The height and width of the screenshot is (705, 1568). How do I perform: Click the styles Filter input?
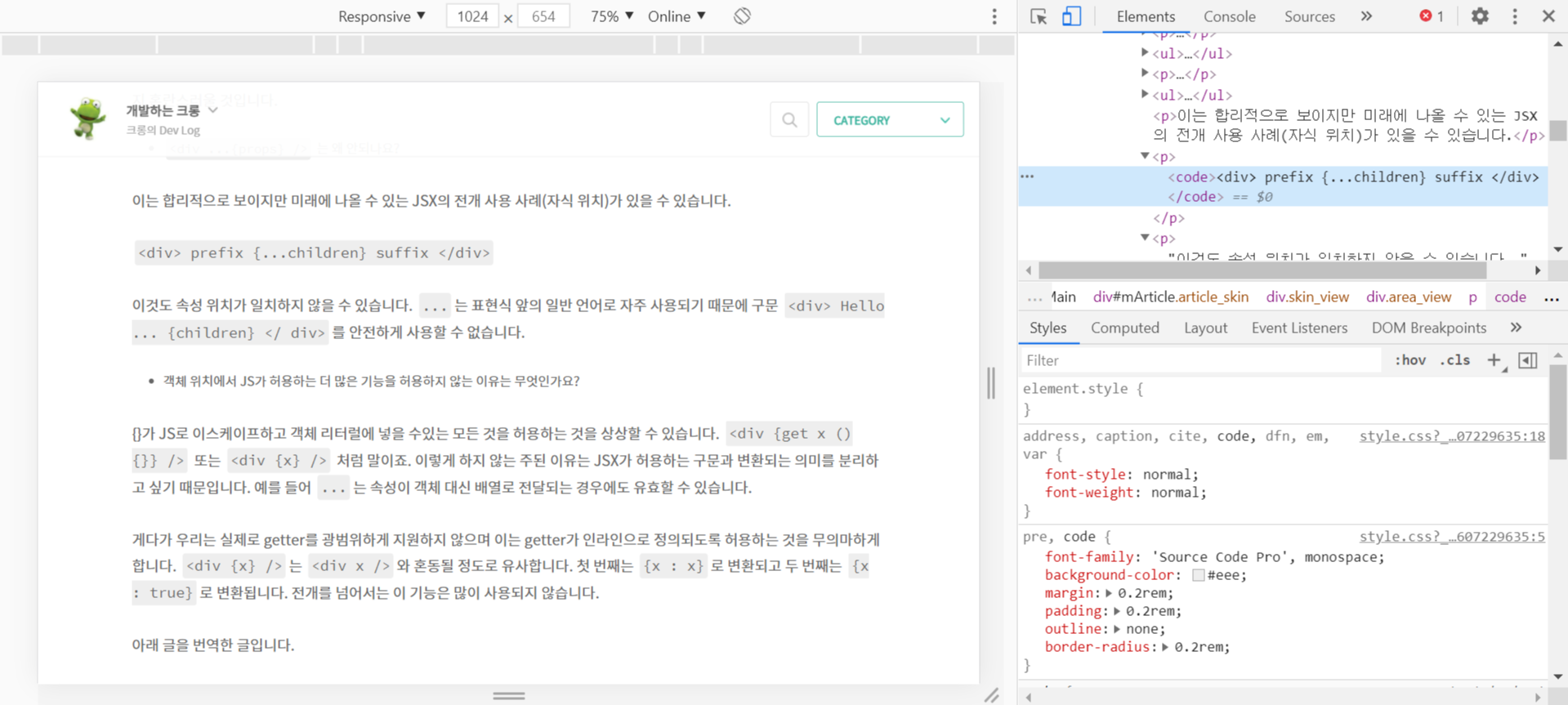coord(1201,360)
